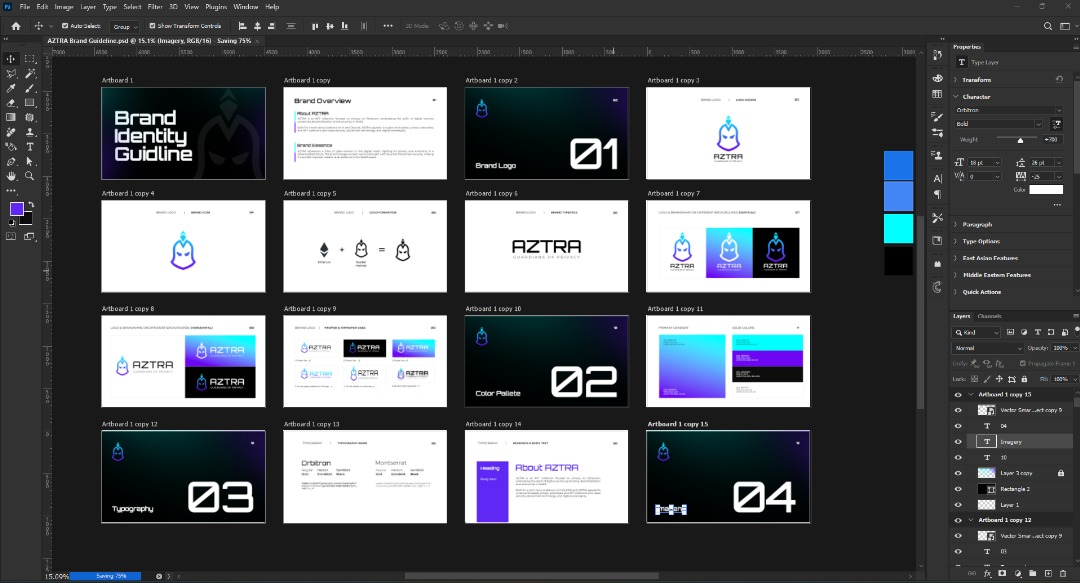The width and height of the screenshot is (1080, 583).
Task: Delete layer trash icon
Action: (x=1063, y=573)
